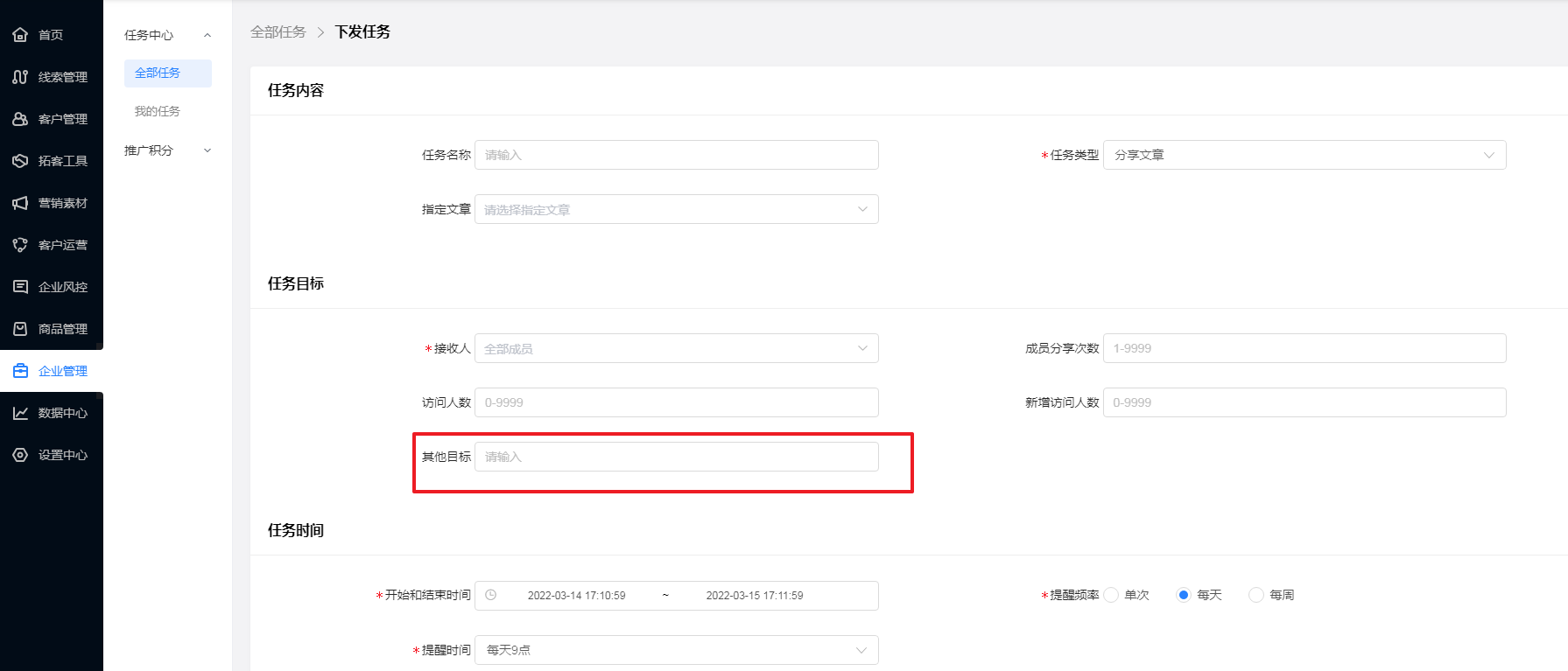Focus the 任务名称 input field
Image resolution: width=1568 pixels, height=671 pixels.
pyautogui.click(x=677, y=155)
